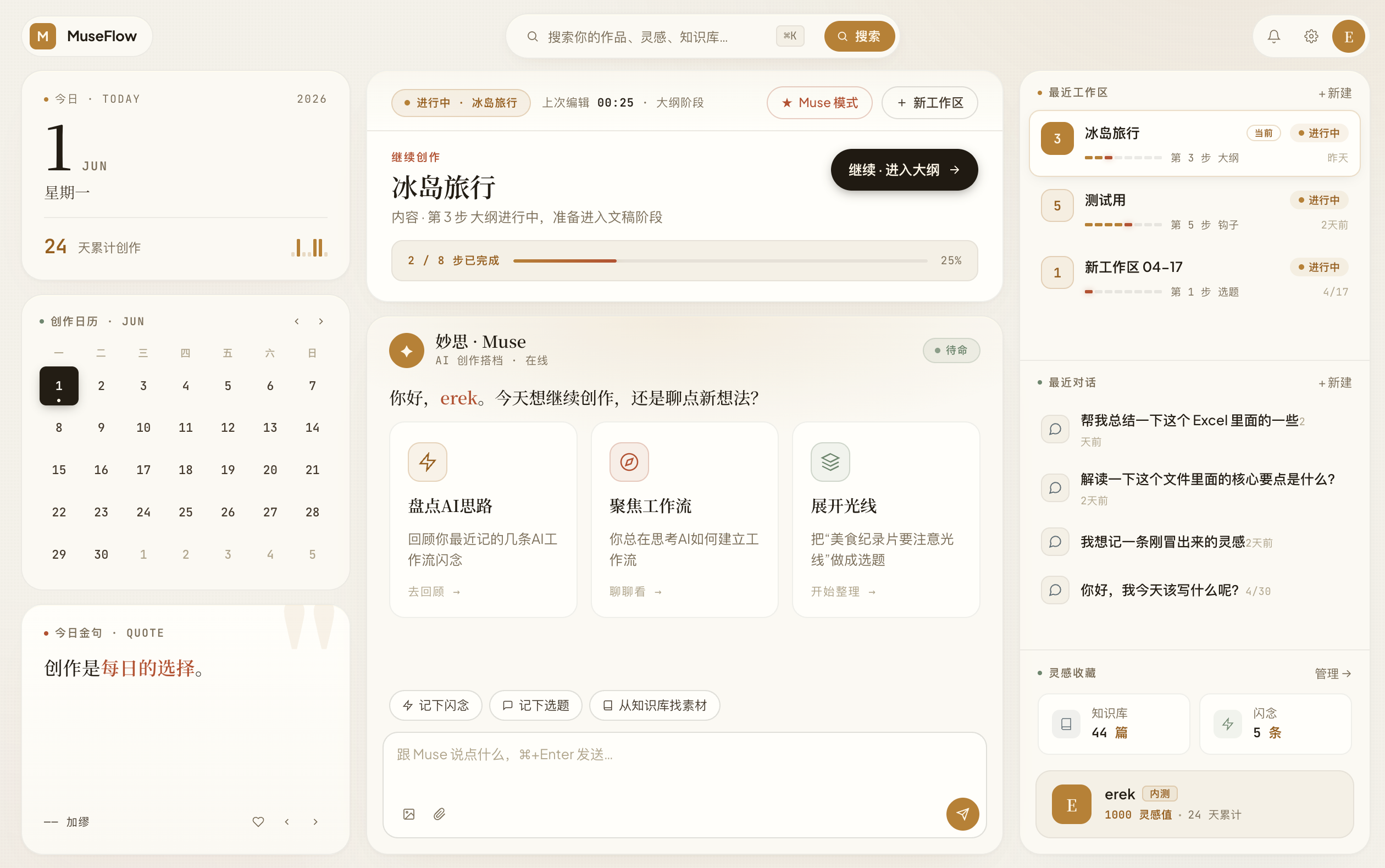Open 管理 arrow for 灵感收藏
This screenshot has width=1385, height=868.
pyautogui.click(x=1332, y=674)
